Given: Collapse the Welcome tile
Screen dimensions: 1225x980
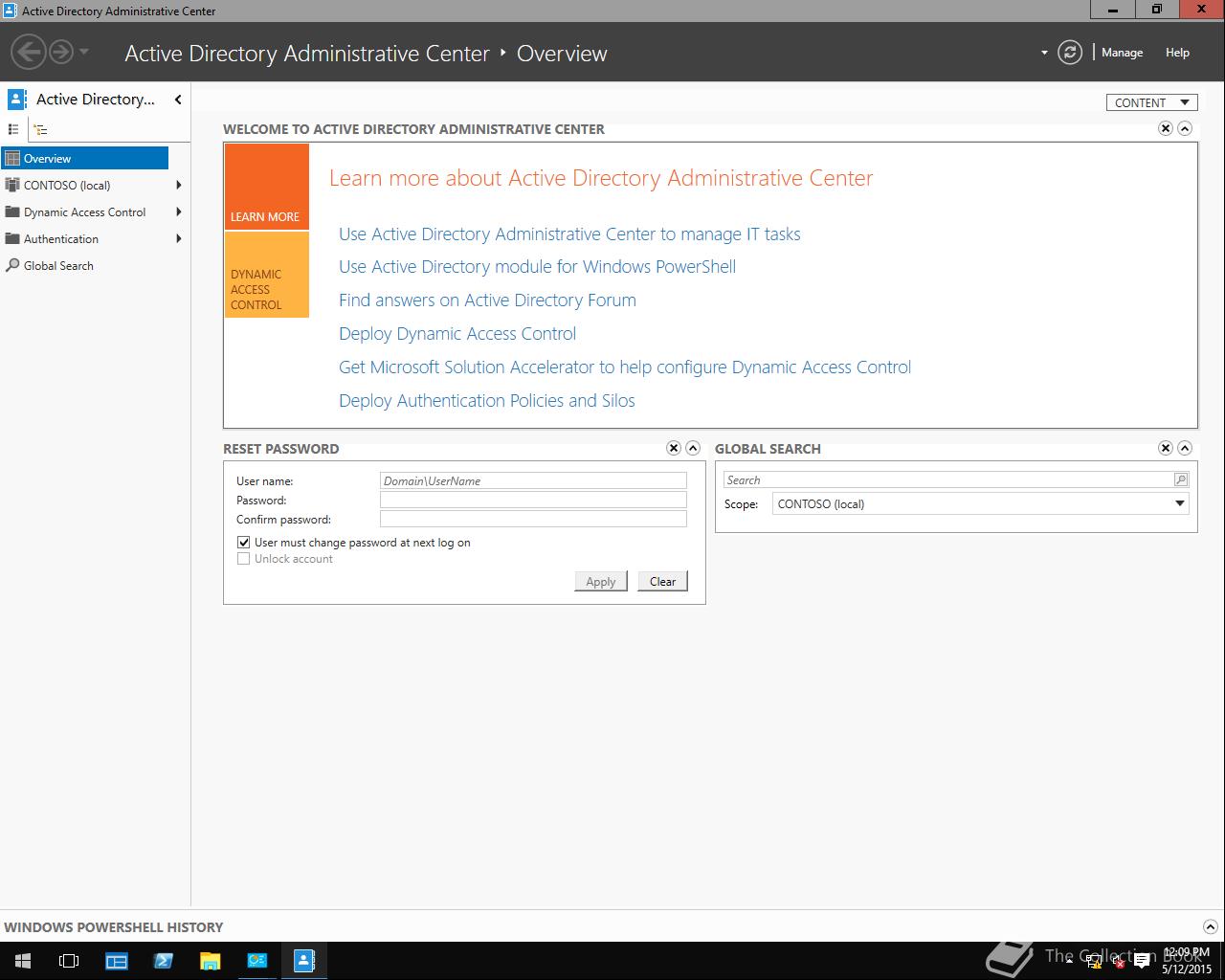Looking at the screenshot, I should point(1185,128).
